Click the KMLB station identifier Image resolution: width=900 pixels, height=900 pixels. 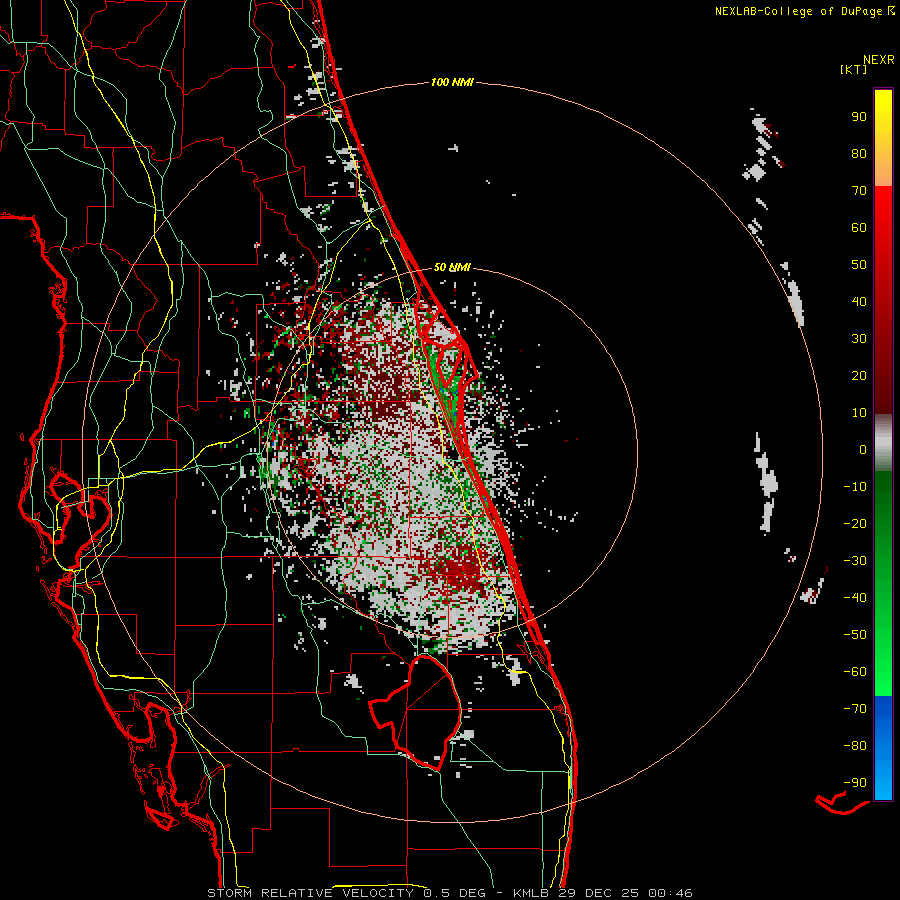[x=532, y=893]
